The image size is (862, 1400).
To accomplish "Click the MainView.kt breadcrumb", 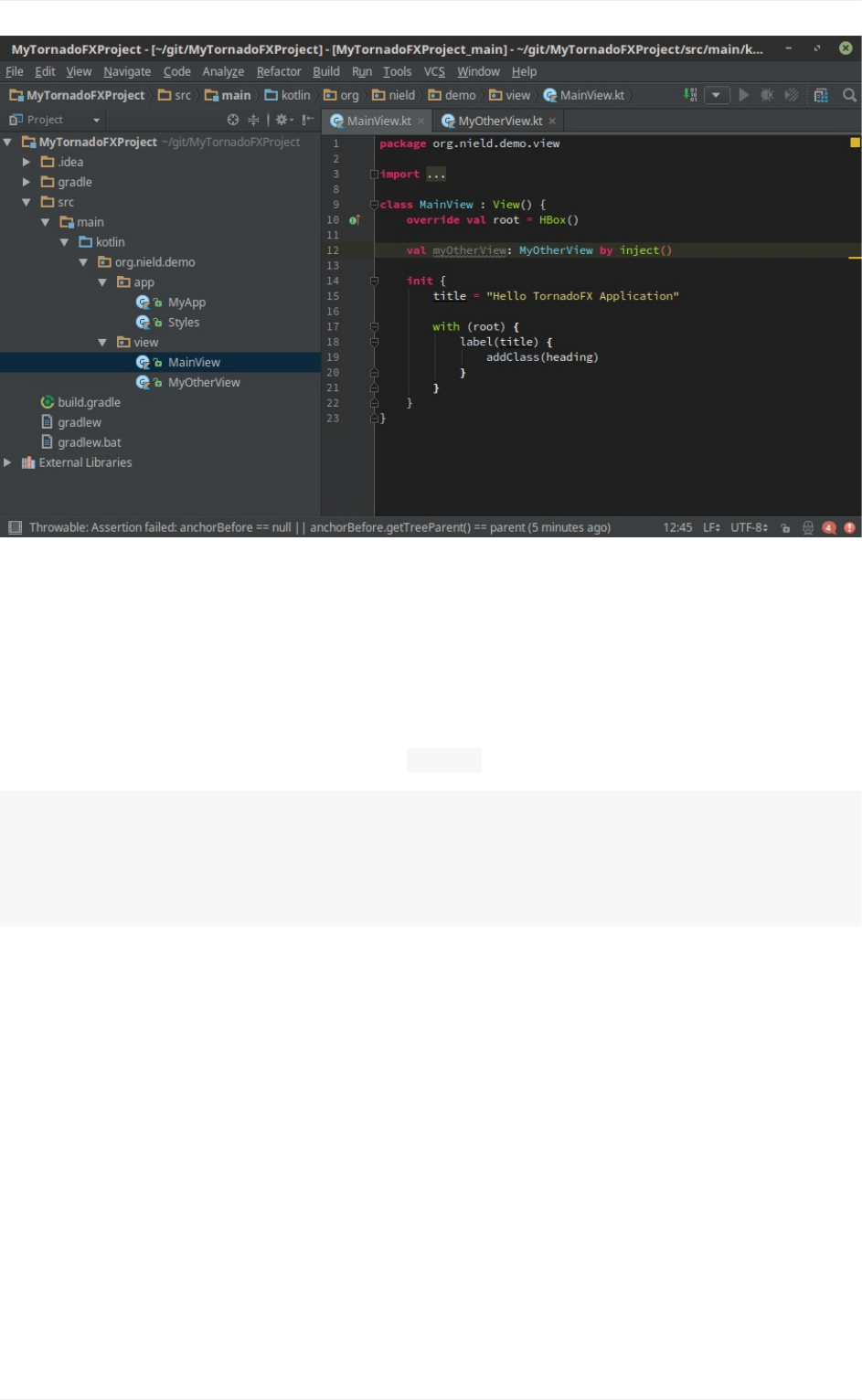I will tap(584, 95).
